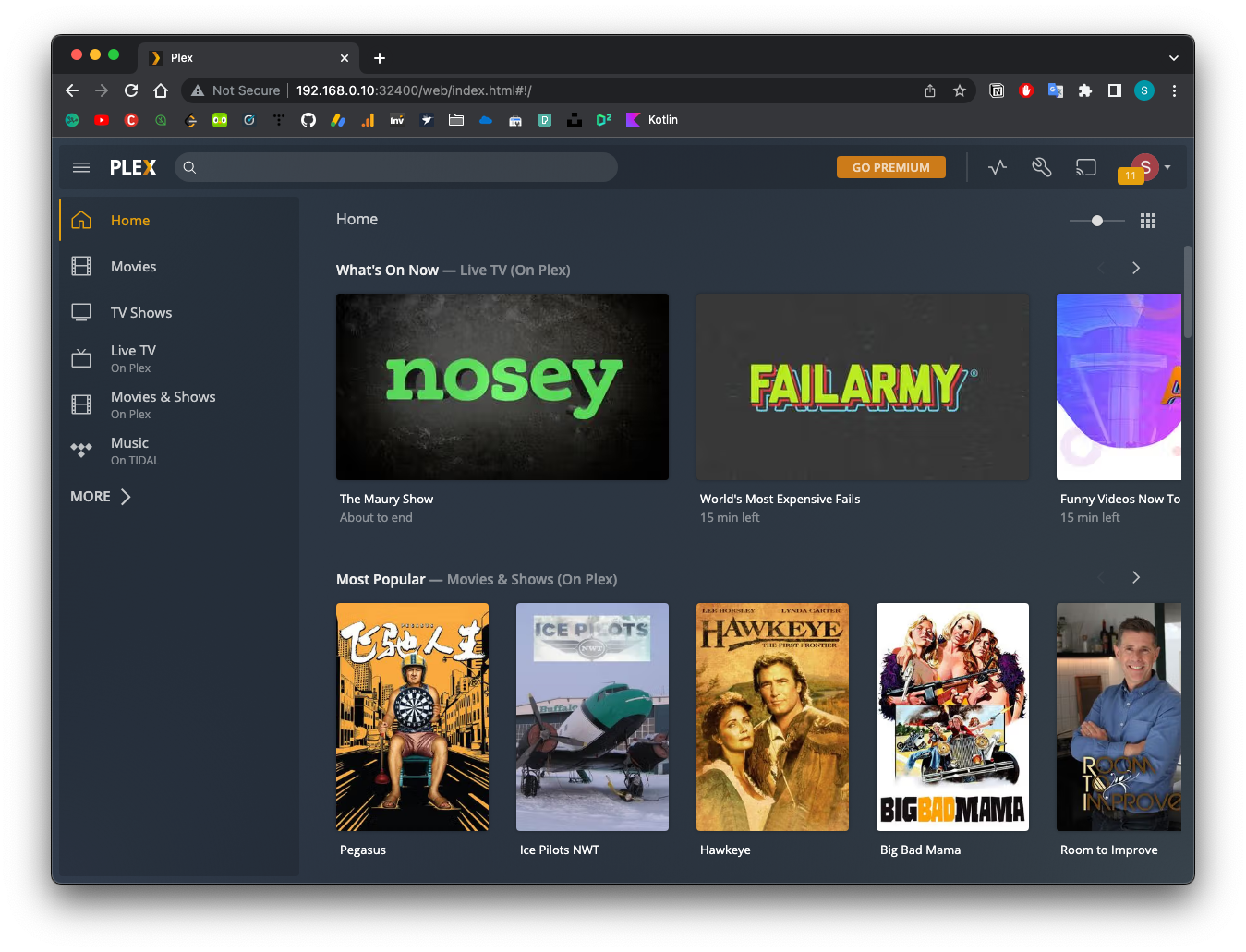
Task: Open the Most Popular section title
Action: coord(381,579)
